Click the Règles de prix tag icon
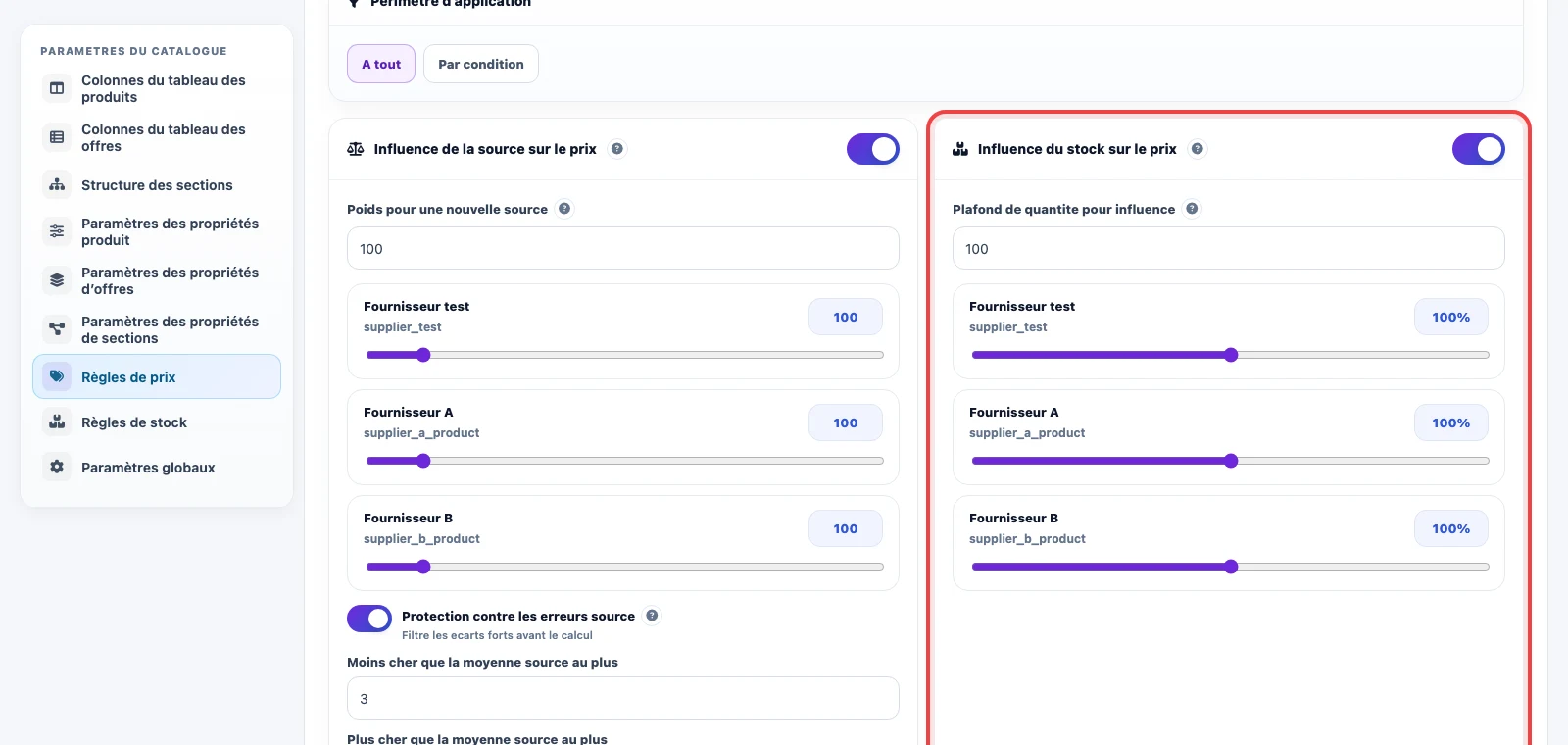 tap(57, 376)
